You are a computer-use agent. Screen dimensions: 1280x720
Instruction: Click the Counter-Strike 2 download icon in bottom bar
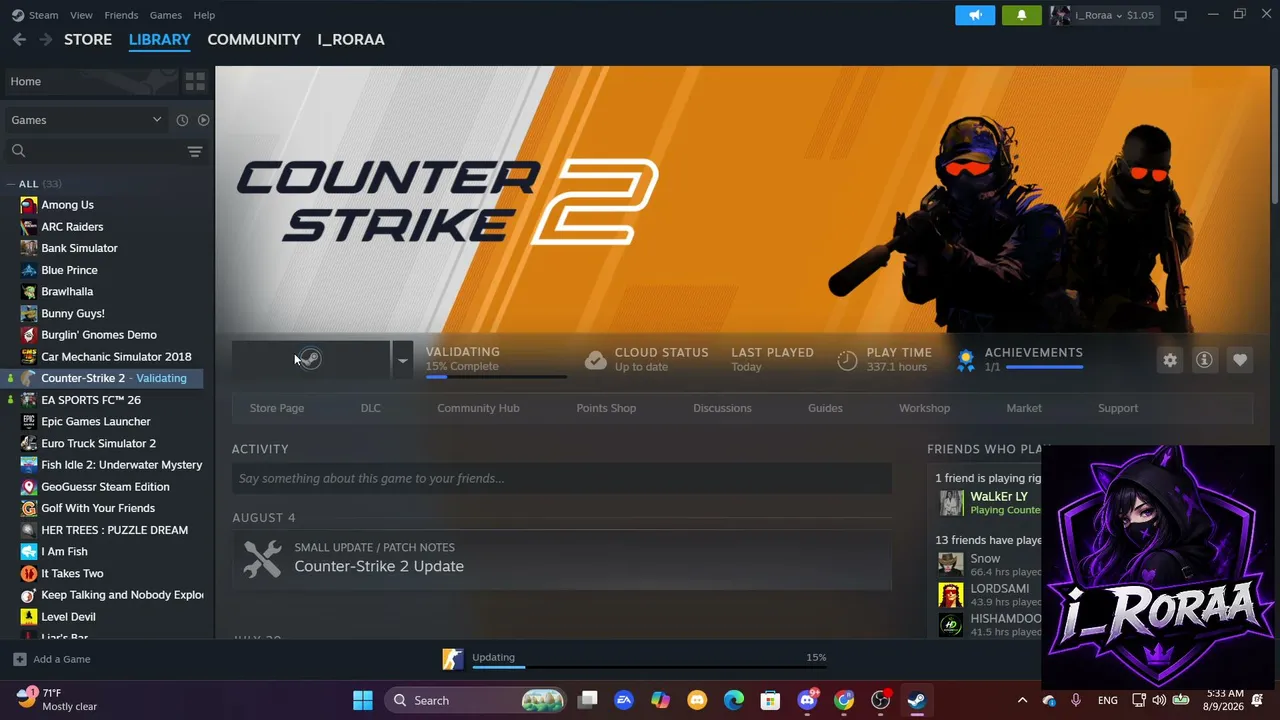point(453,659)
